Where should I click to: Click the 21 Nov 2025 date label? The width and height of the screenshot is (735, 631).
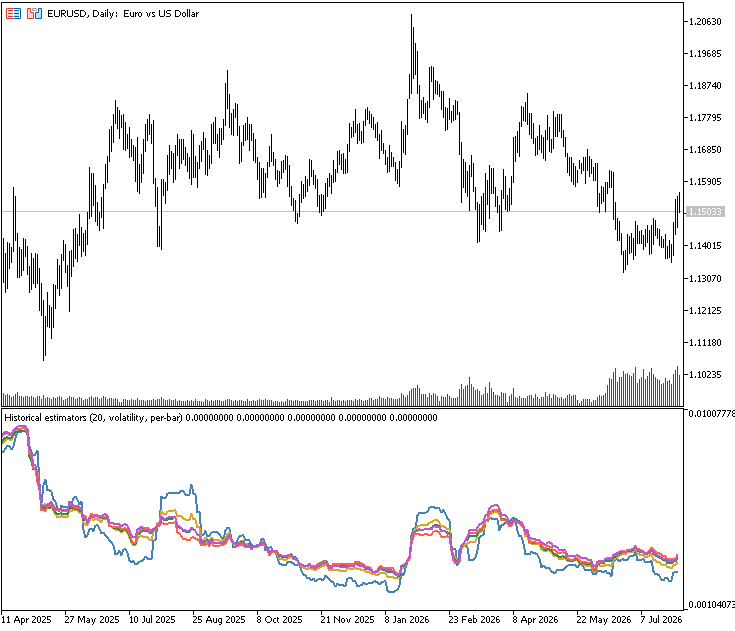click(347, 619)
